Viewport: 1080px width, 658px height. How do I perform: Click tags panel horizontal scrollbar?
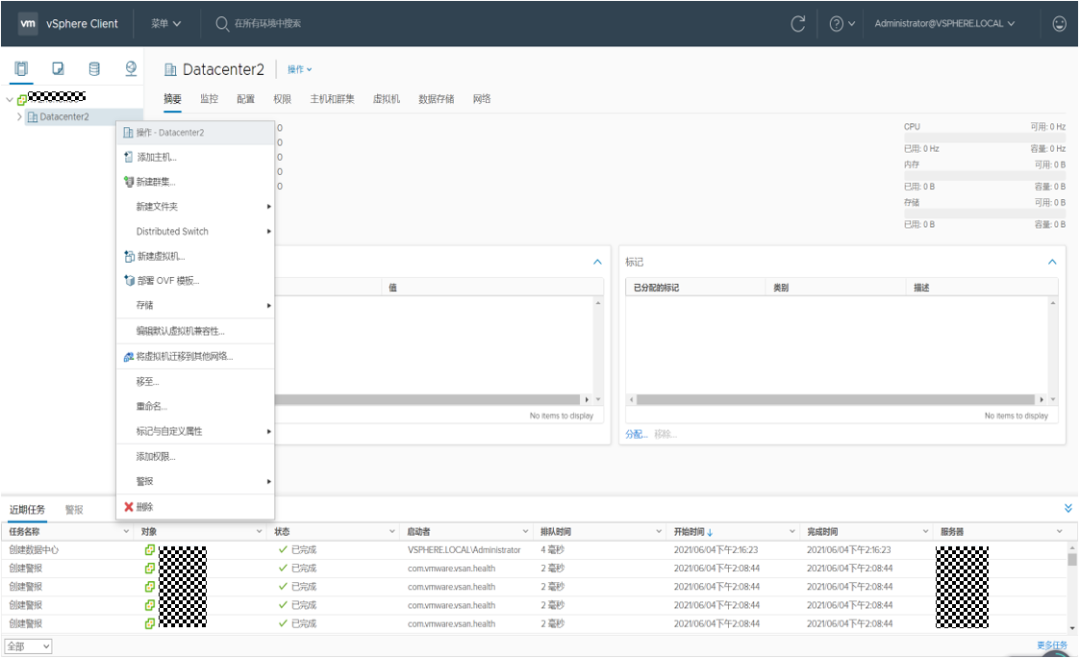point(835,400)
